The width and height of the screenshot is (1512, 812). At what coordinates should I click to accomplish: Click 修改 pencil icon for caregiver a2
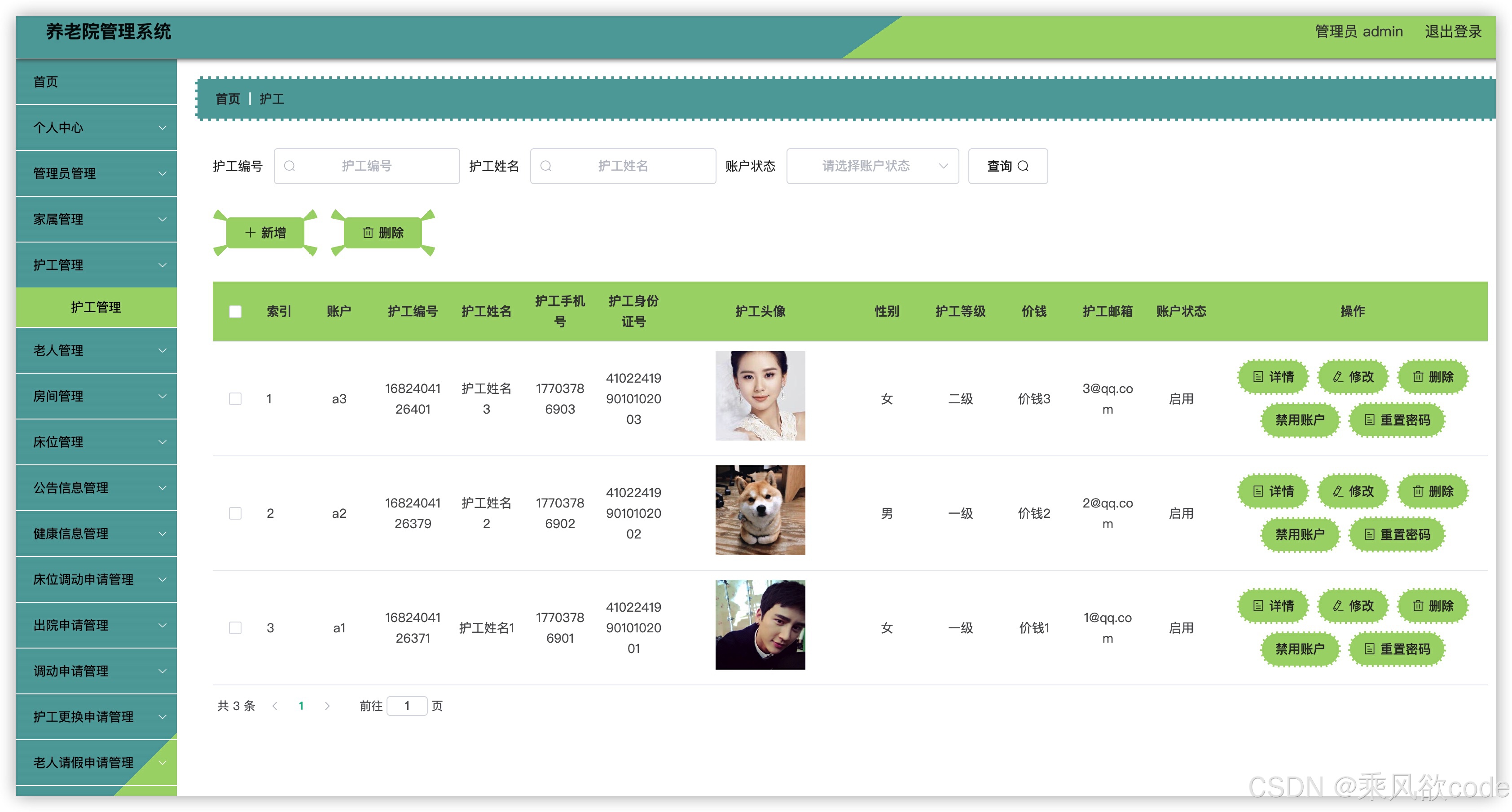tap(1338, 491)
